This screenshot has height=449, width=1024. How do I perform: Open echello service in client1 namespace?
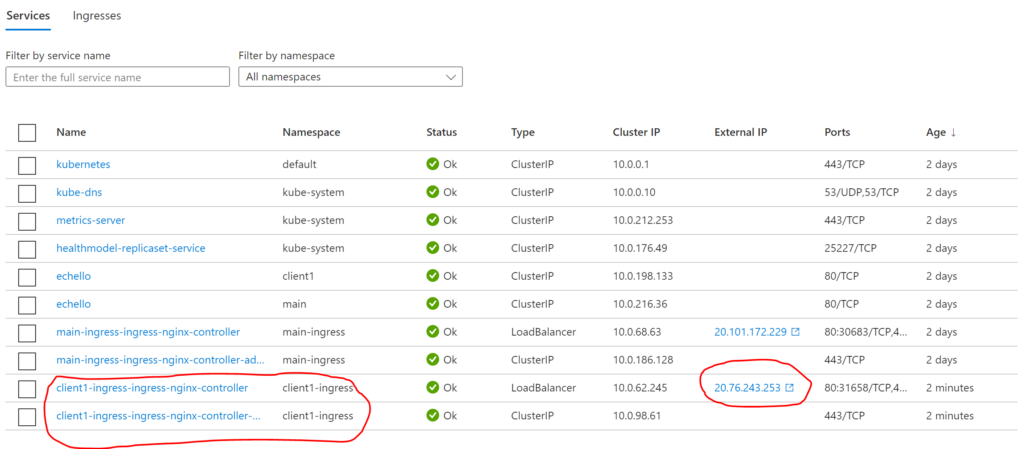73,276
